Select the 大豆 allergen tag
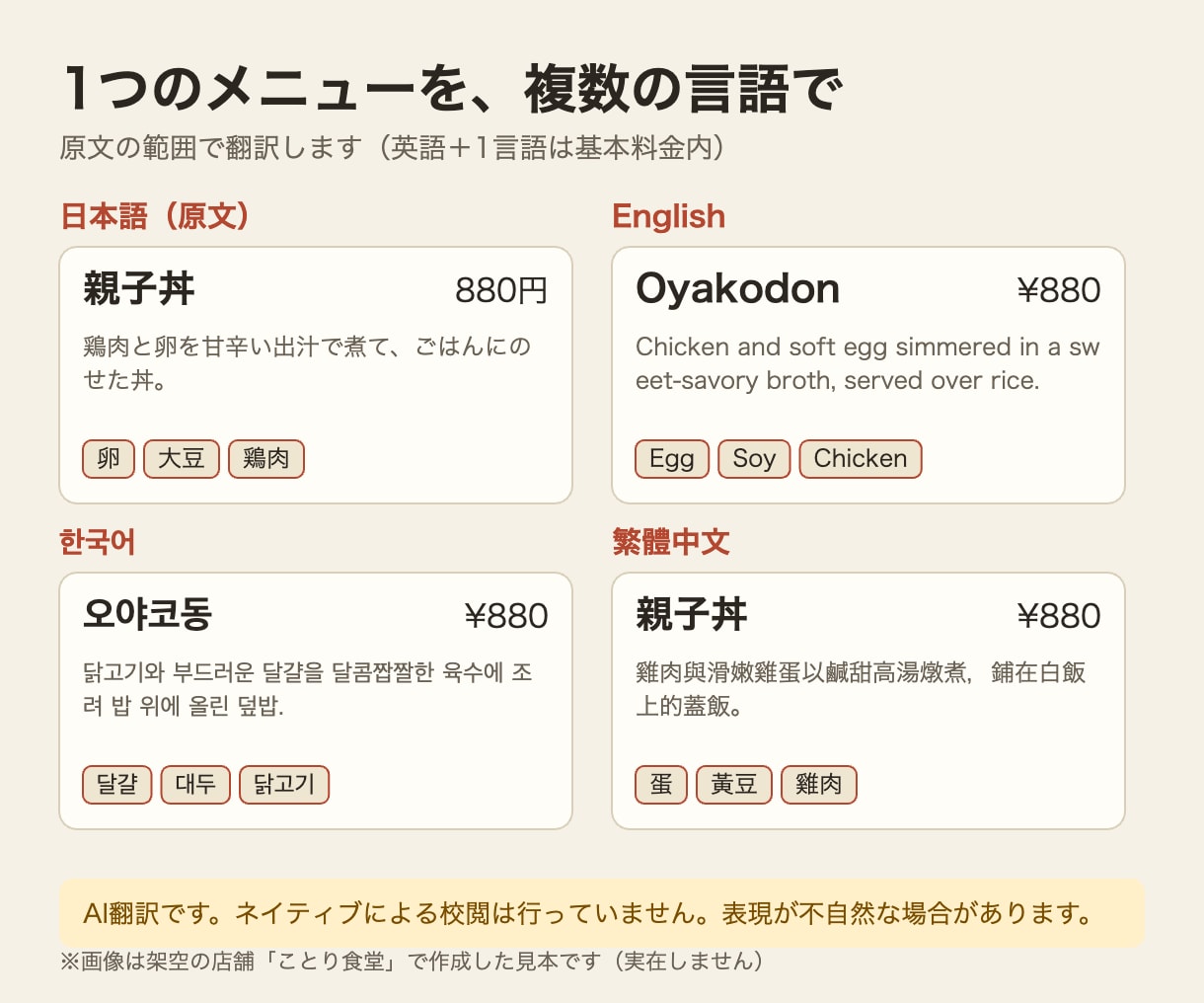This screenshot has width=1204, height=1003. 182,459
